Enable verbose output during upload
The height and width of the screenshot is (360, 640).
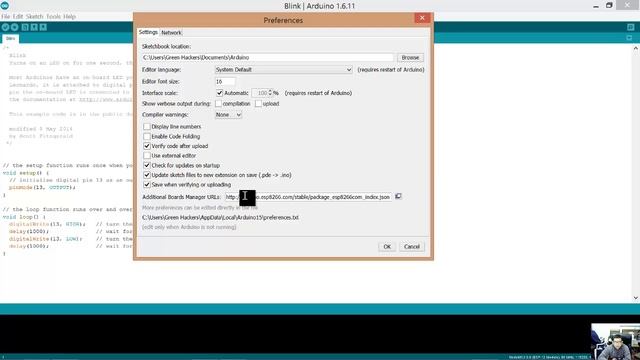click(258, 104)
